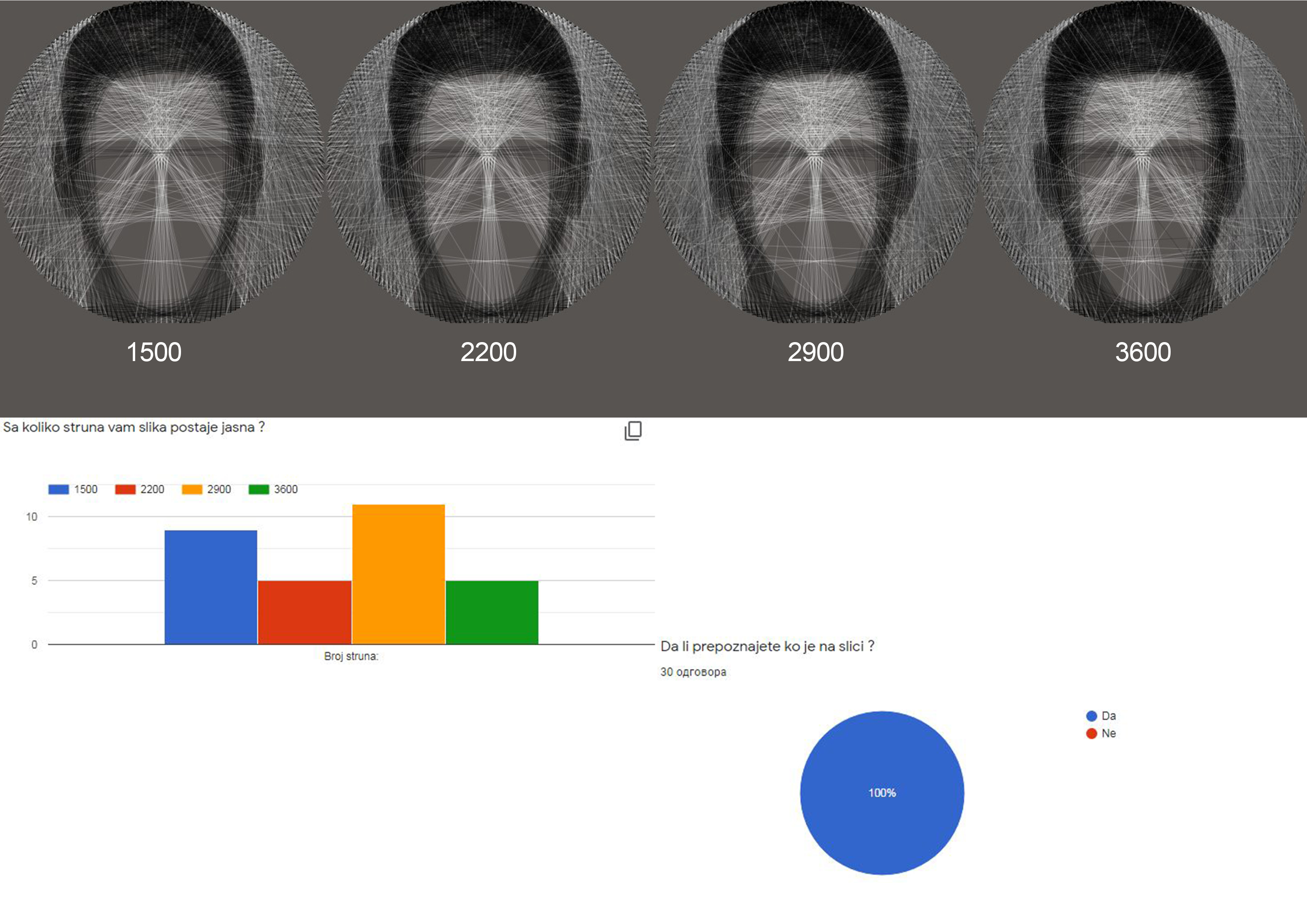This screenshot has height=924, width=1307.
Task: Click the '3600' caption under fourth portrait
Action: click(x=1143, y=352)
